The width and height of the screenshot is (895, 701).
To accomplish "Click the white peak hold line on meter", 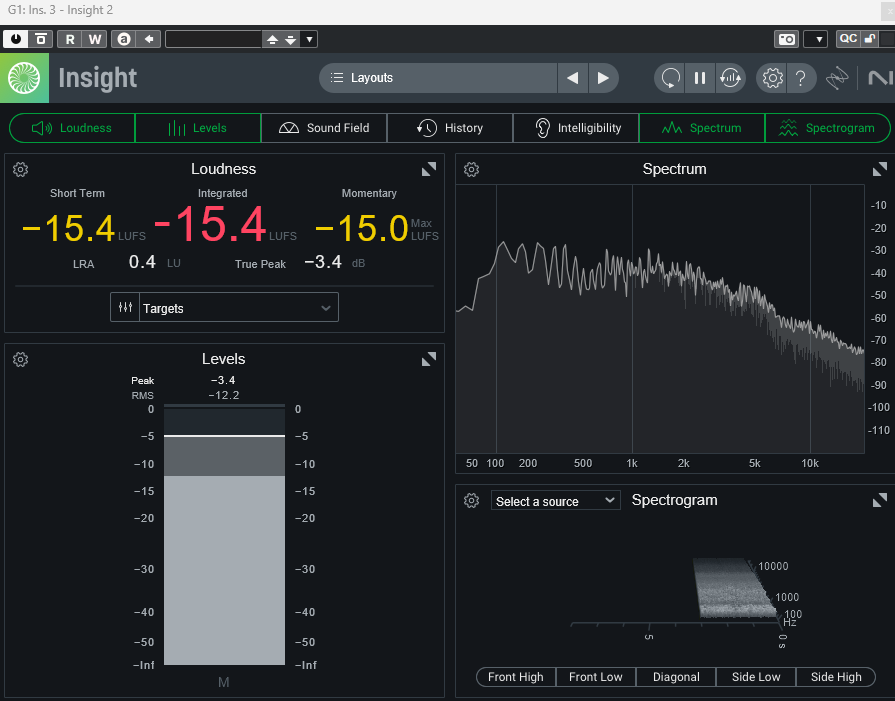I will click(x=224, y=436).
